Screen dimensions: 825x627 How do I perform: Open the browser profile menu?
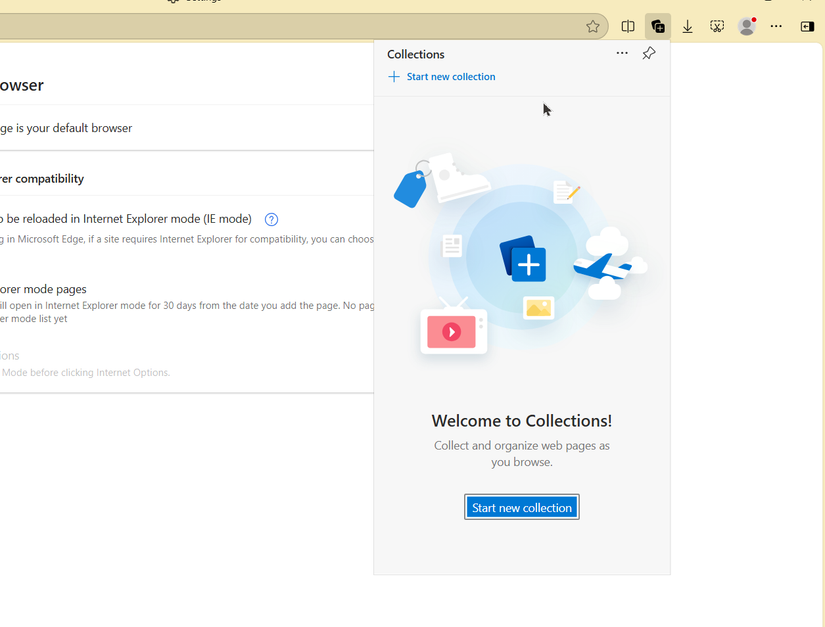(746, 27)
